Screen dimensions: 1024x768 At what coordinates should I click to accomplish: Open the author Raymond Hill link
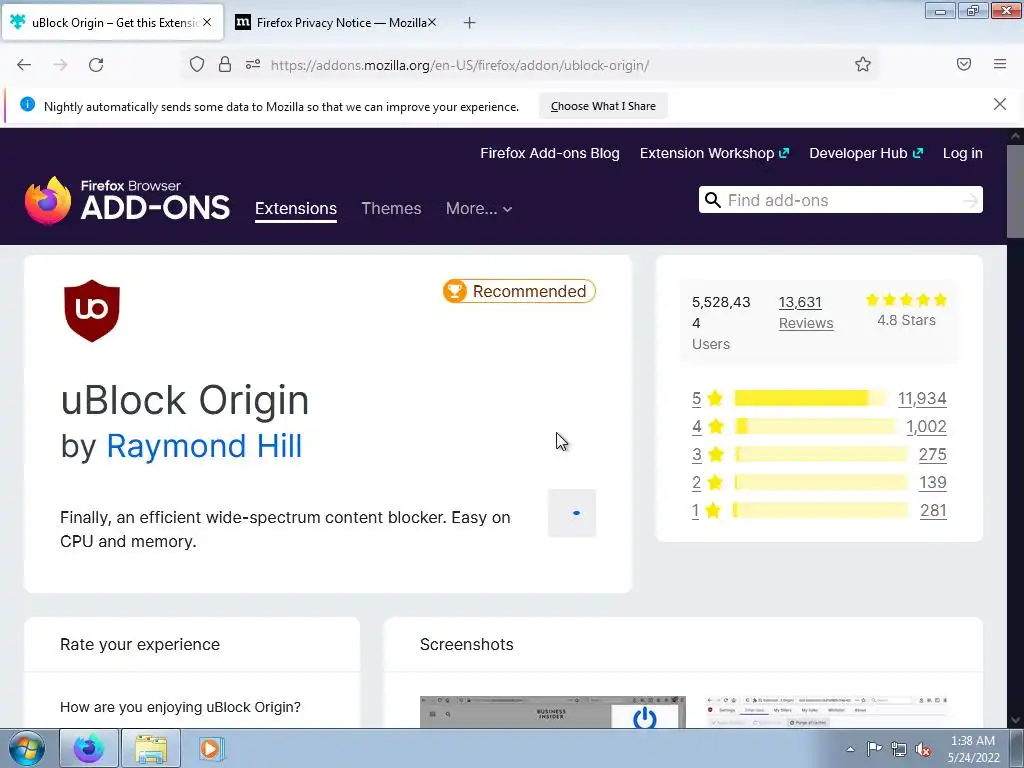[204, 446]
